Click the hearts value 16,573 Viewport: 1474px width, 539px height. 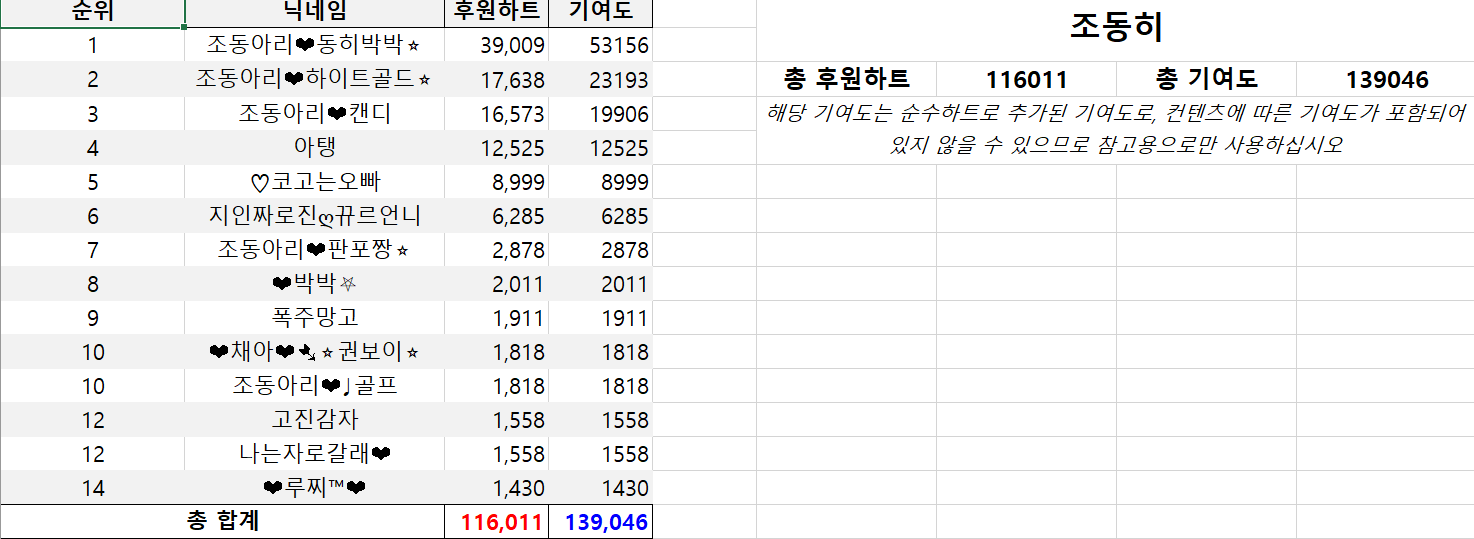[497, 113]
